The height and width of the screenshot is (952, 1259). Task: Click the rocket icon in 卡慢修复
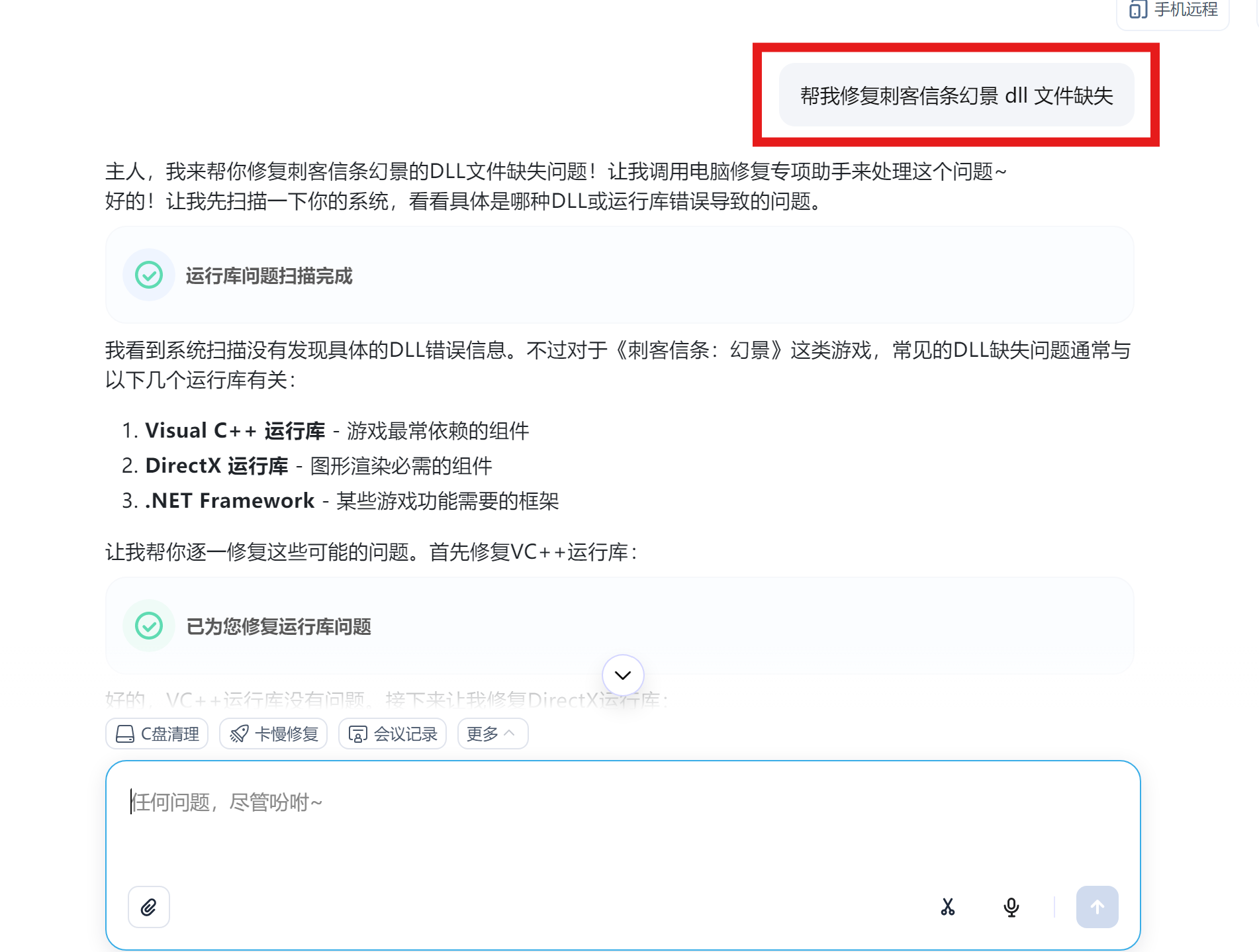[239, 734]
